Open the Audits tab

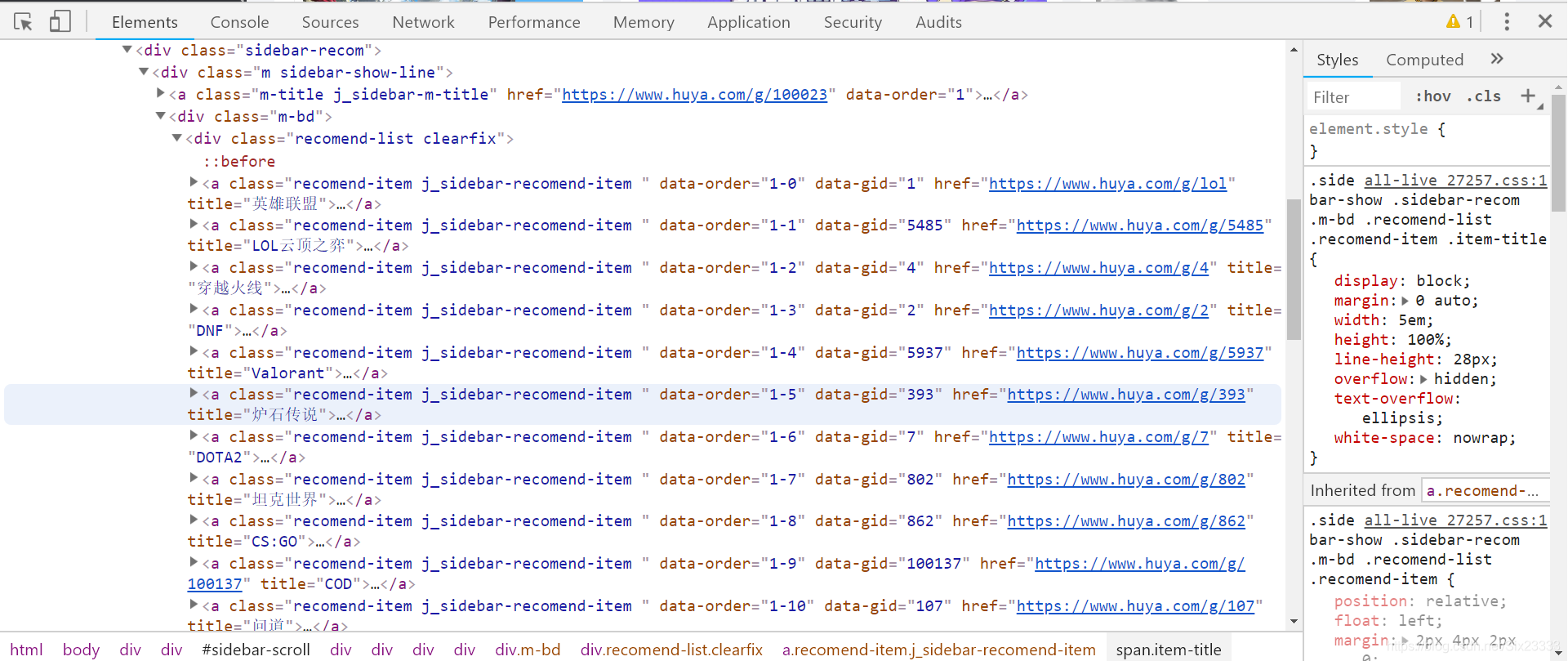coord(938,22)
